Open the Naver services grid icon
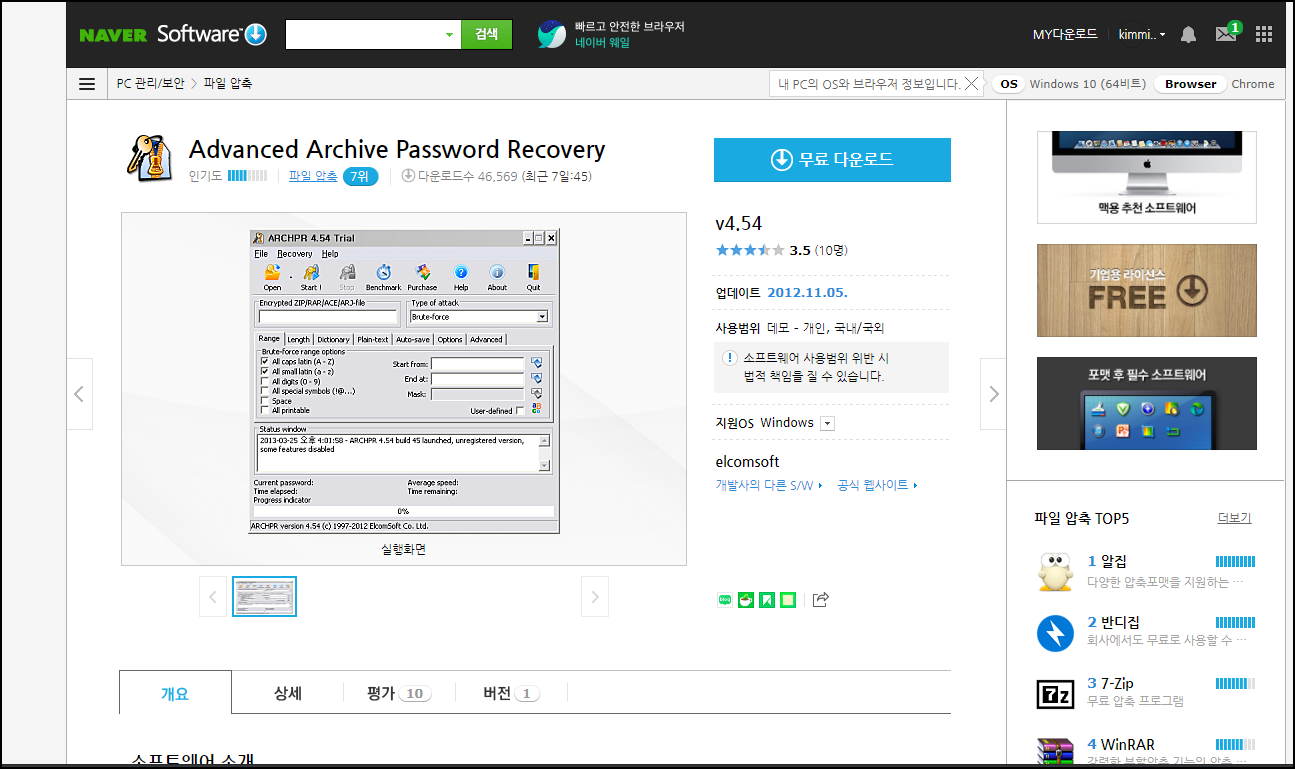The image size is (1295, 769). [1264, 34]
